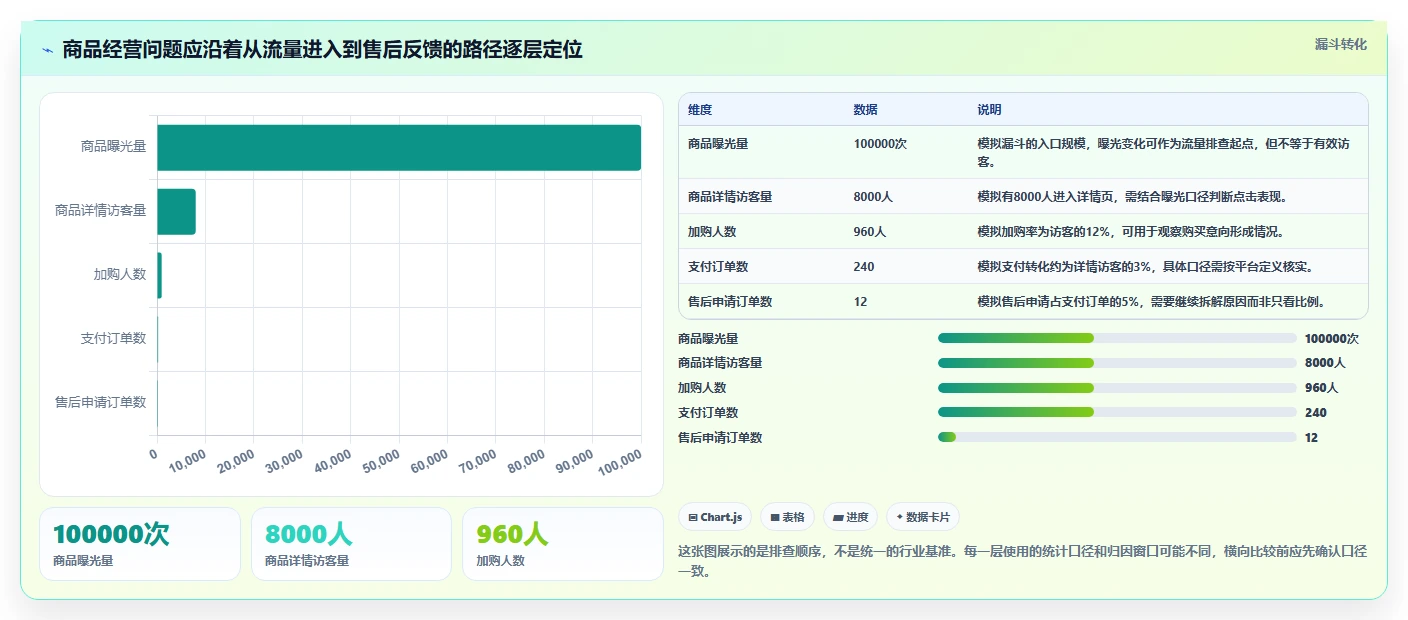This screenshot has width=1408, height=620.
Task: Click the 10,000 x-axis tick label
Action: pyautogui.click(x=187, y=462)
